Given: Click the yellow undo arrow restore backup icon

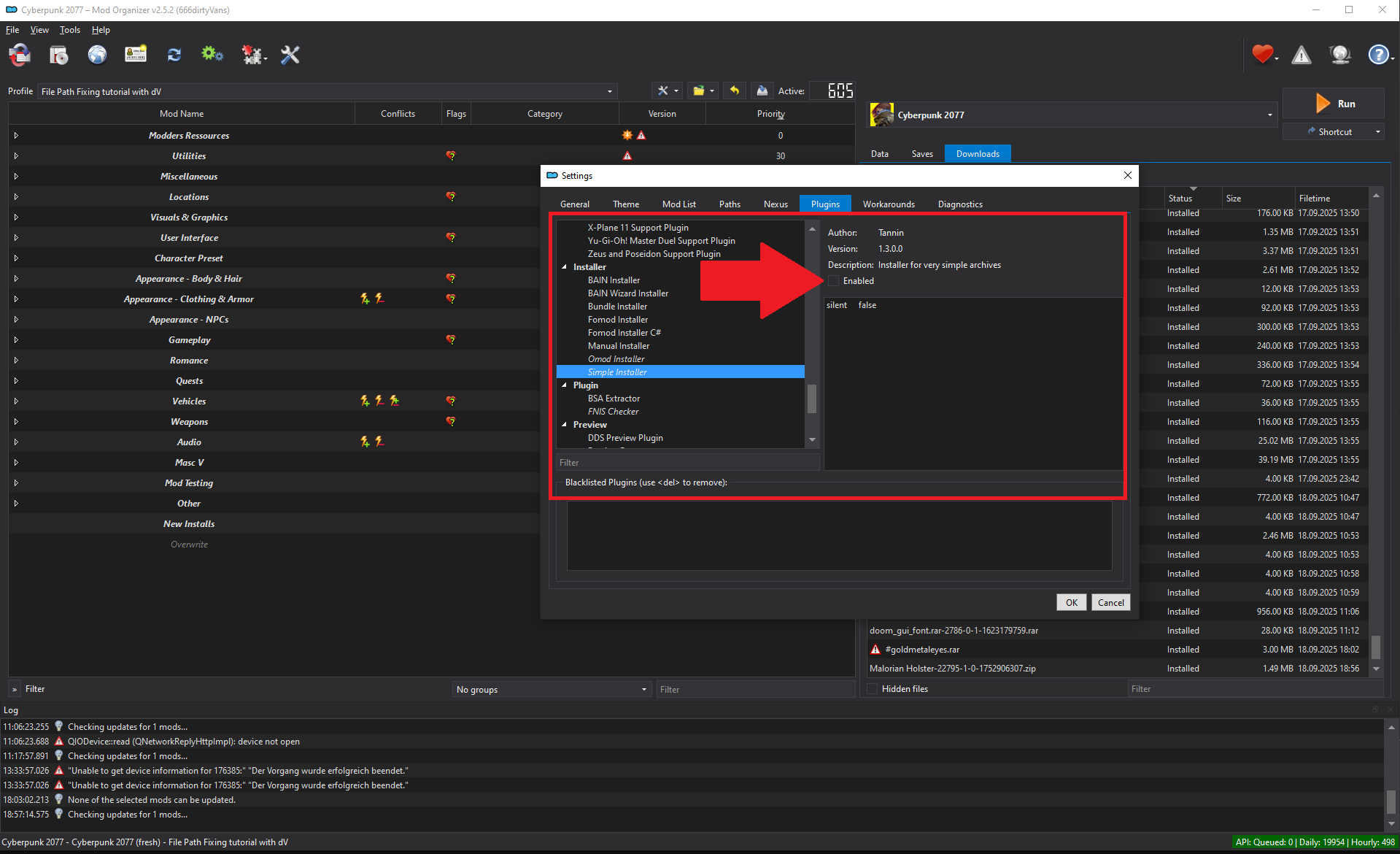Looking at the screenshot, I should pyautogui.click(x=735, y=91).
